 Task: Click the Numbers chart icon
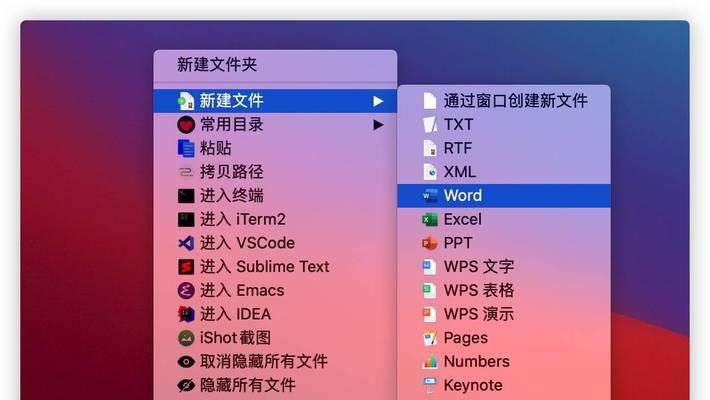tap(430, 361)
